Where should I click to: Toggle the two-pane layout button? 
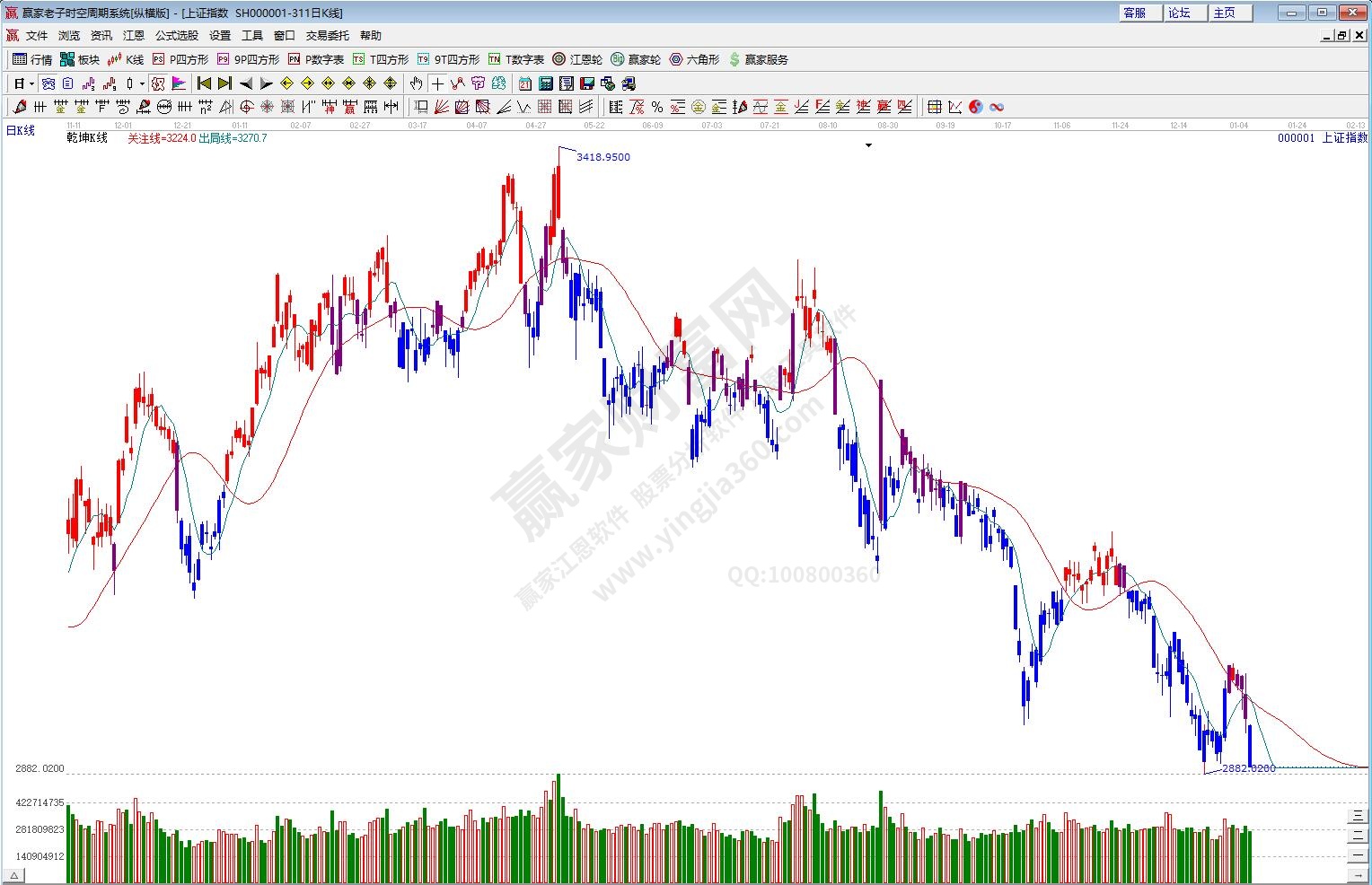[1357, 835]
